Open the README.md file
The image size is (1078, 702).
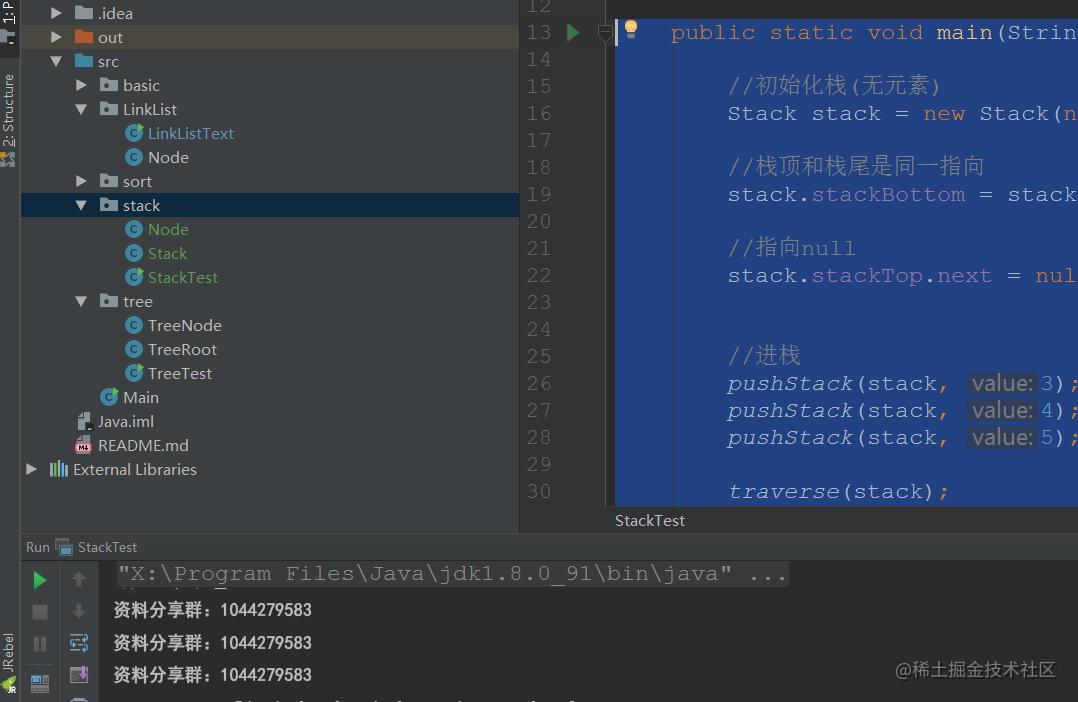click(143, 446)
